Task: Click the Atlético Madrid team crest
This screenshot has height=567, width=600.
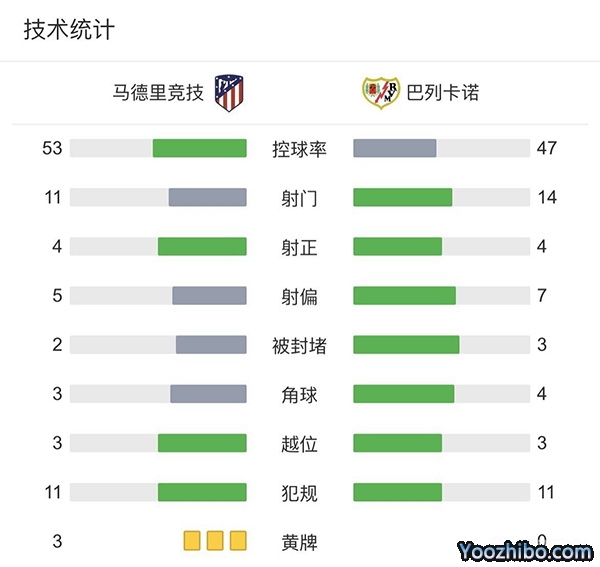Action: click(230, 93)
